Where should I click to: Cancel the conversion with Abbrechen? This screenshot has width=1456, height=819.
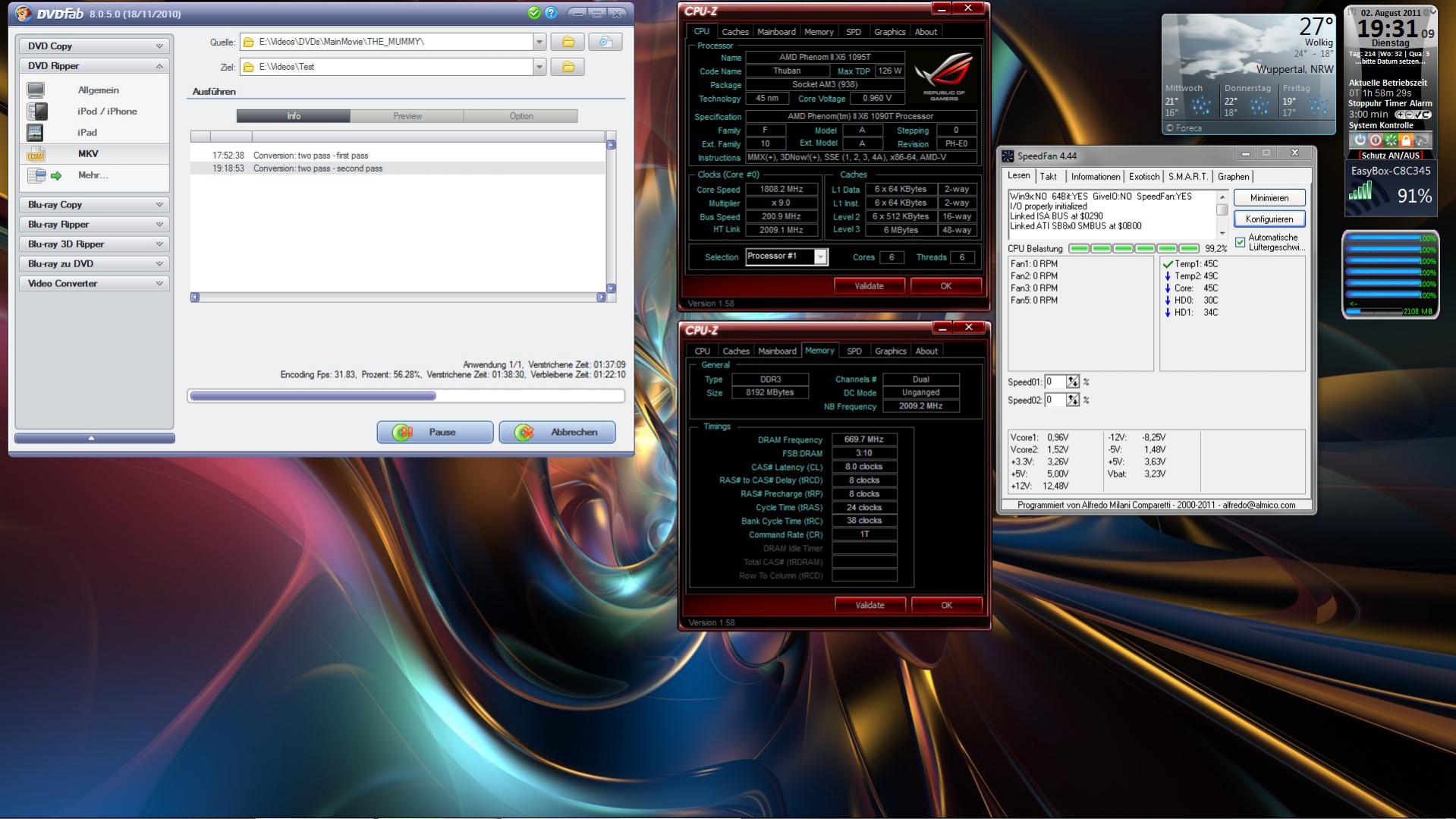[x=557, y=432]
